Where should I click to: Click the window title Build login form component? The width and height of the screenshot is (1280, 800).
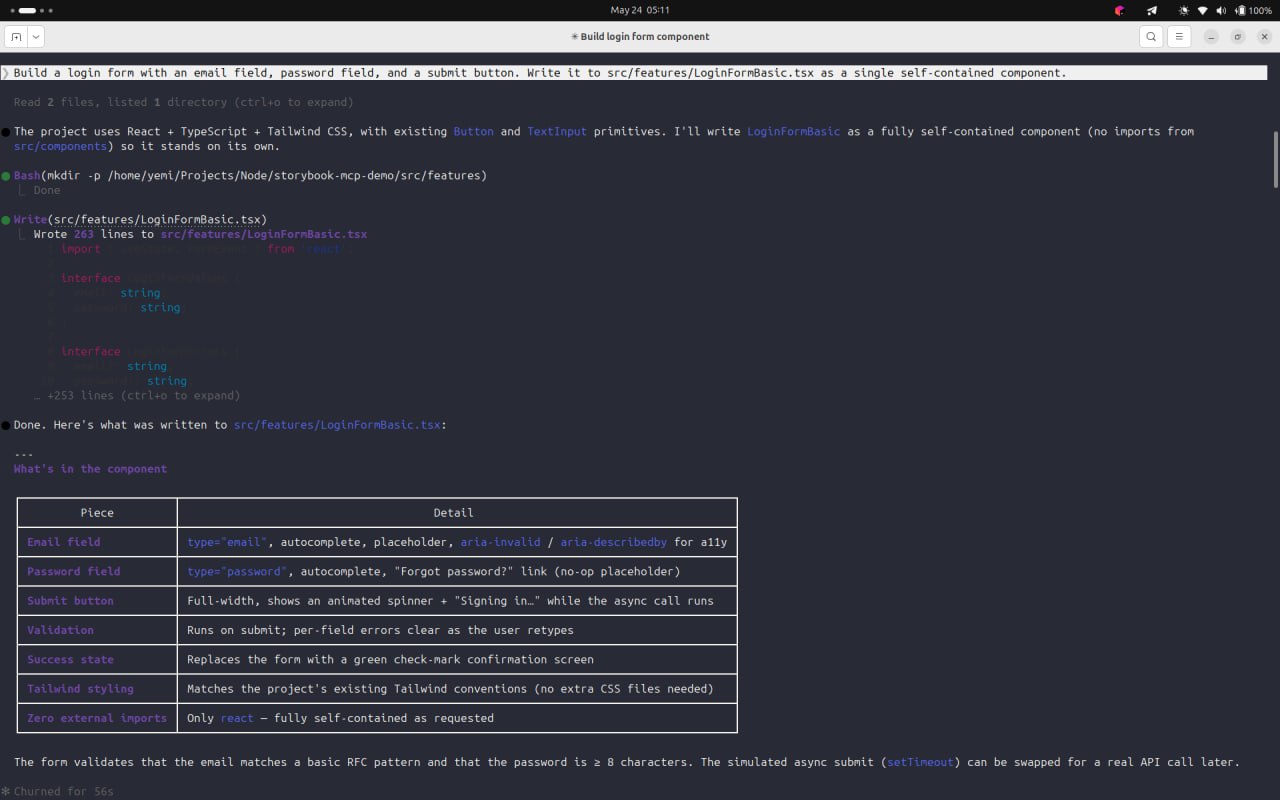(x=640, y=37)
